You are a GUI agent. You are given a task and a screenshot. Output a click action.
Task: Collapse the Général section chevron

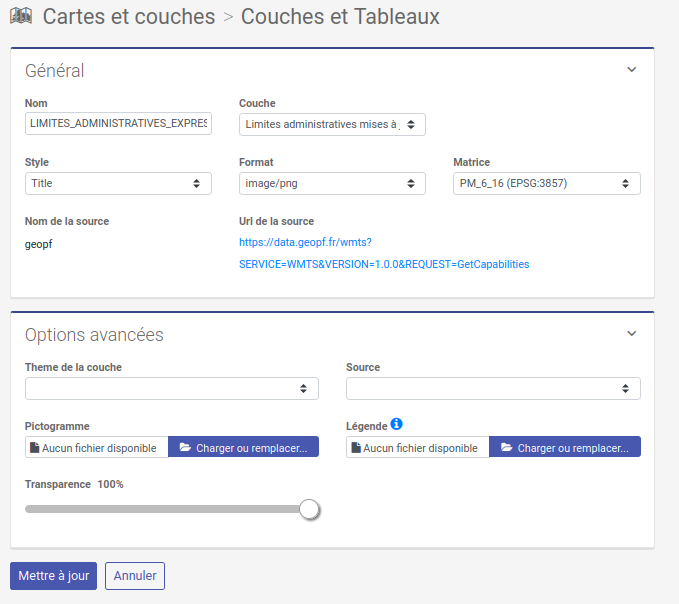(631, 70)
